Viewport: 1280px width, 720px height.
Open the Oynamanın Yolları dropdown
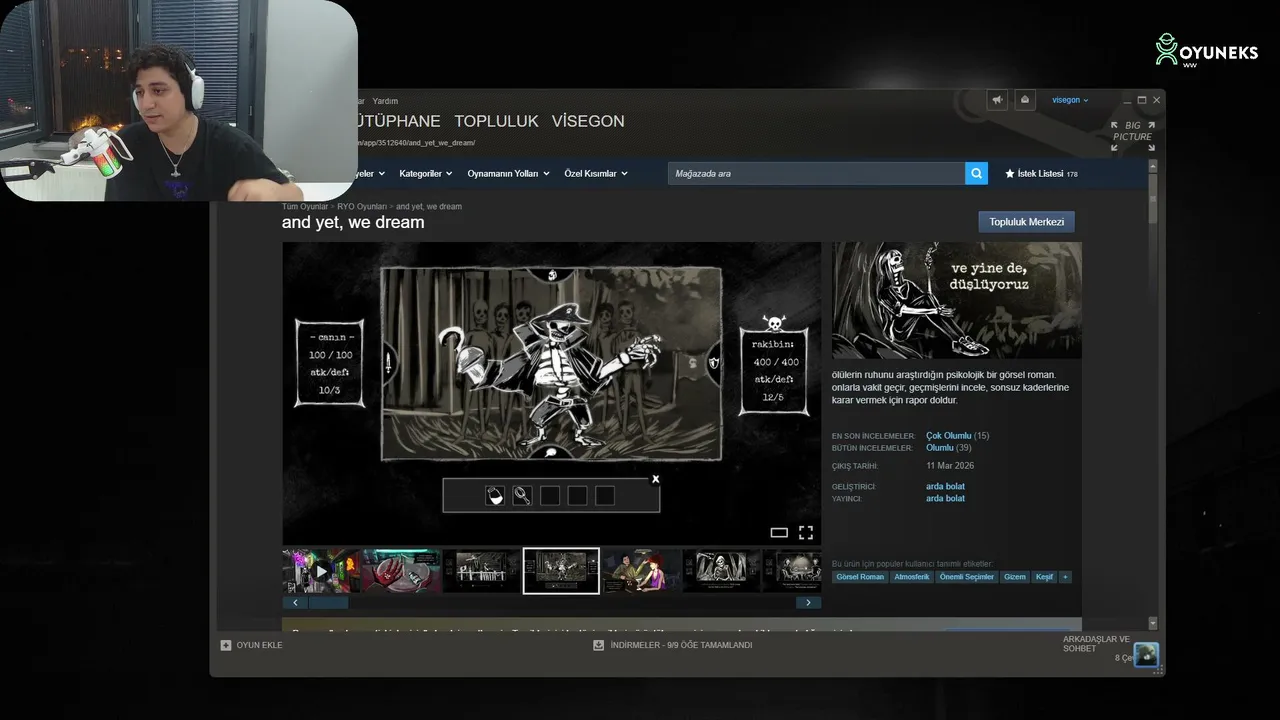509,174
